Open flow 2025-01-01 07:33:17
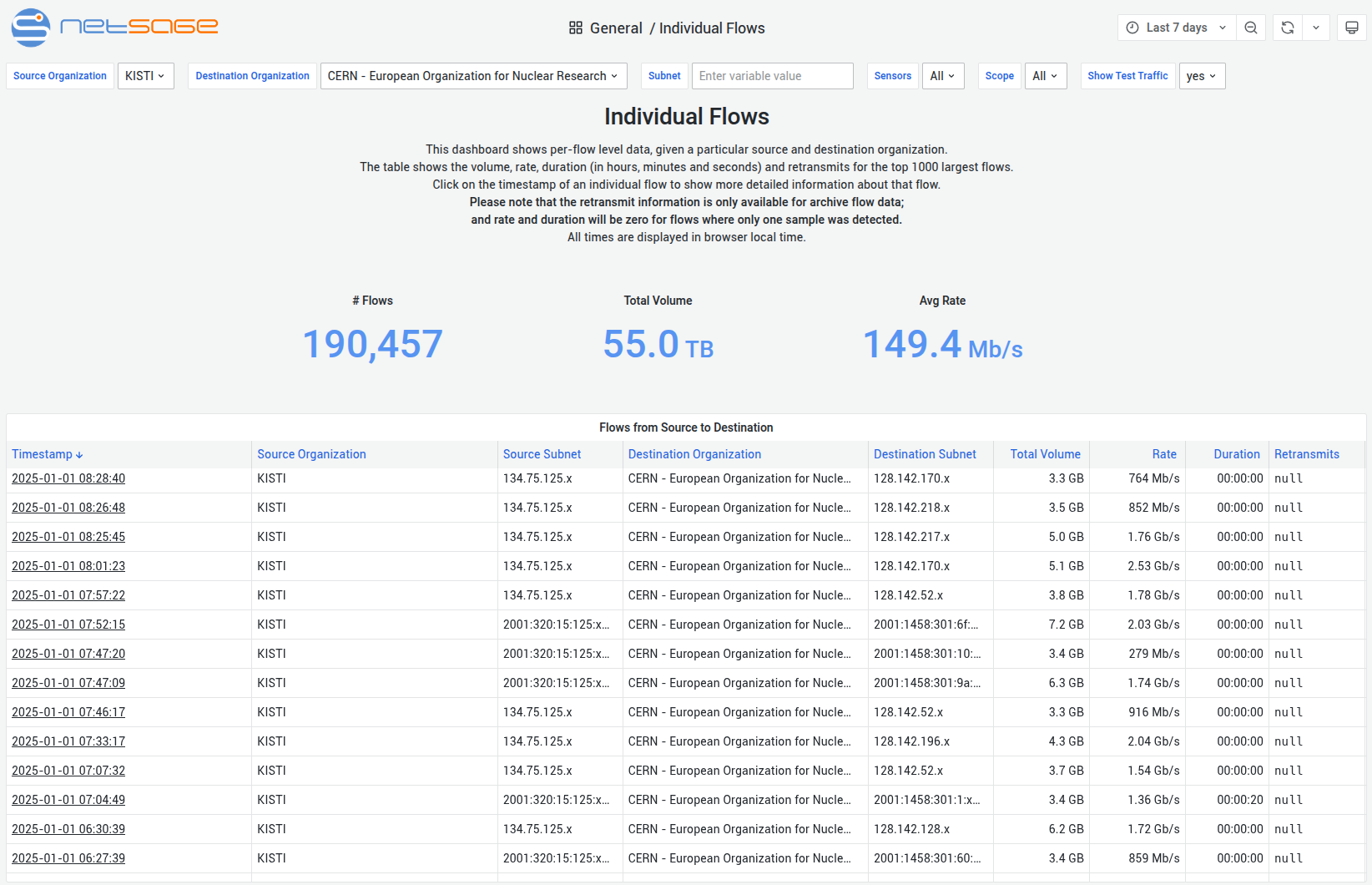Viewport: 1372px width, 885px height. tap(68, 741)
